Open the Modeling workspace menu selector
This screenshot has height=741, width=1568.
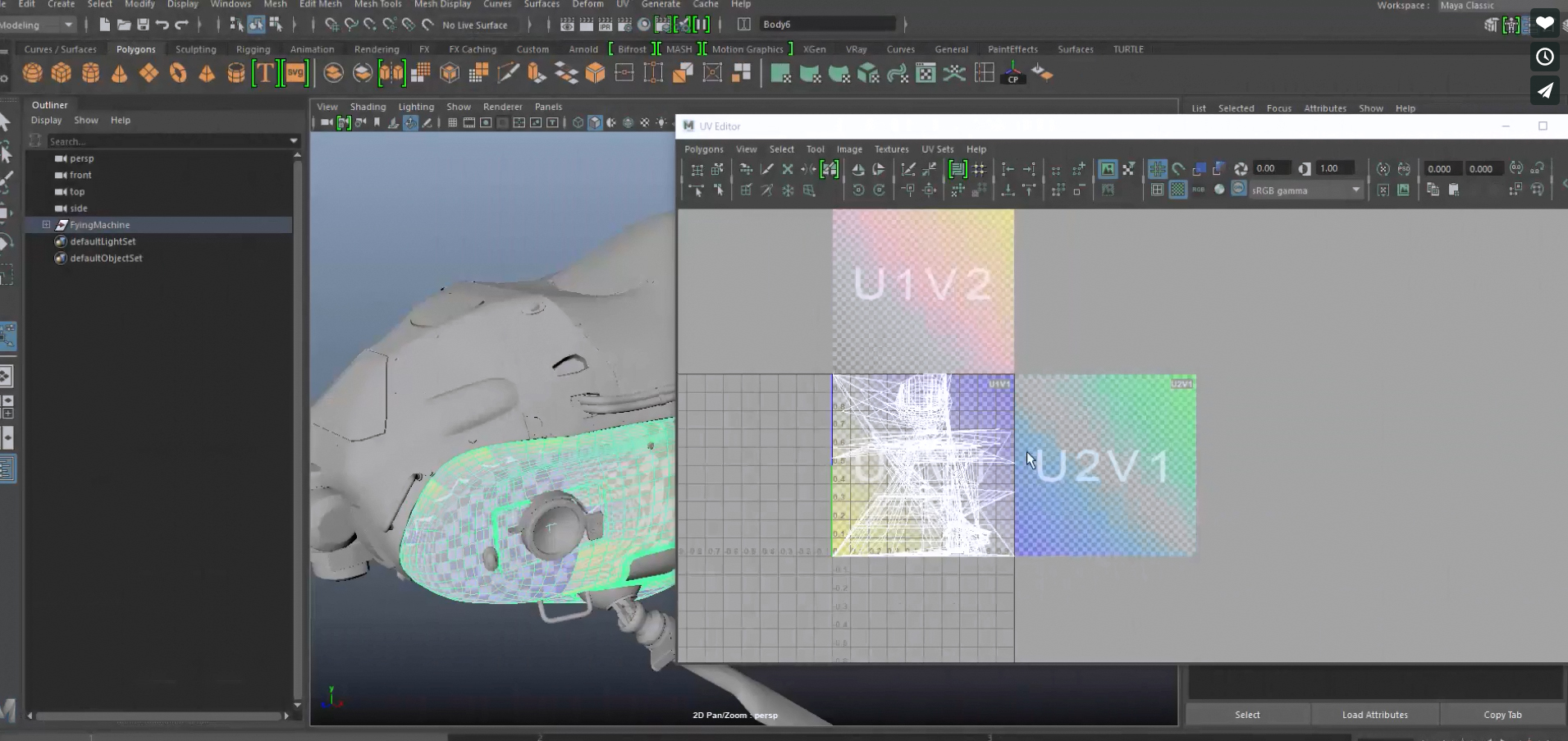tap(37, 25)
